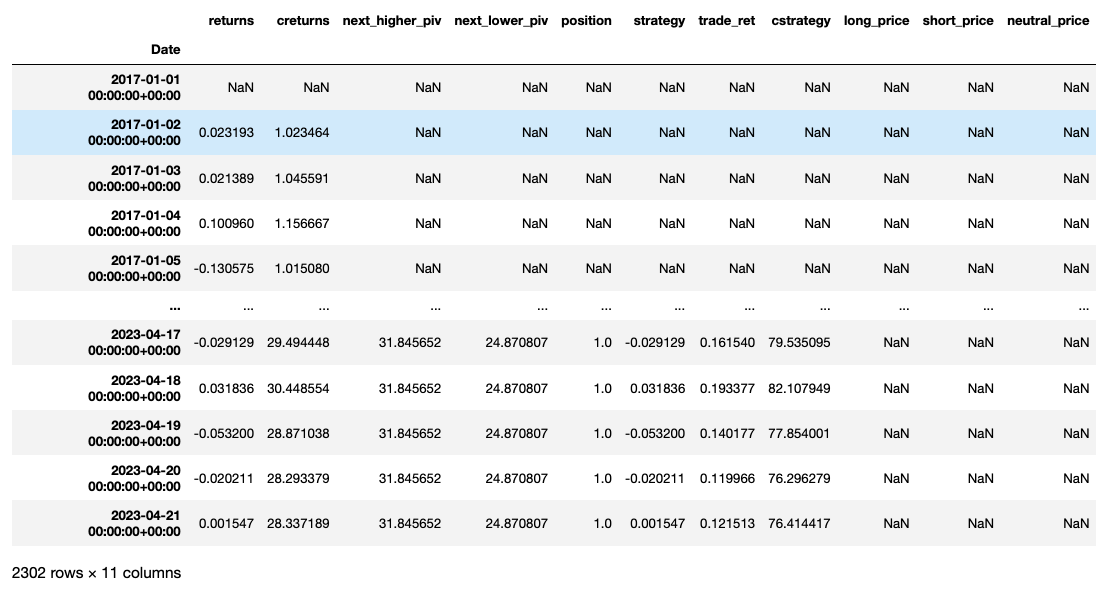Click the 'position' column header

pos(586,21)
